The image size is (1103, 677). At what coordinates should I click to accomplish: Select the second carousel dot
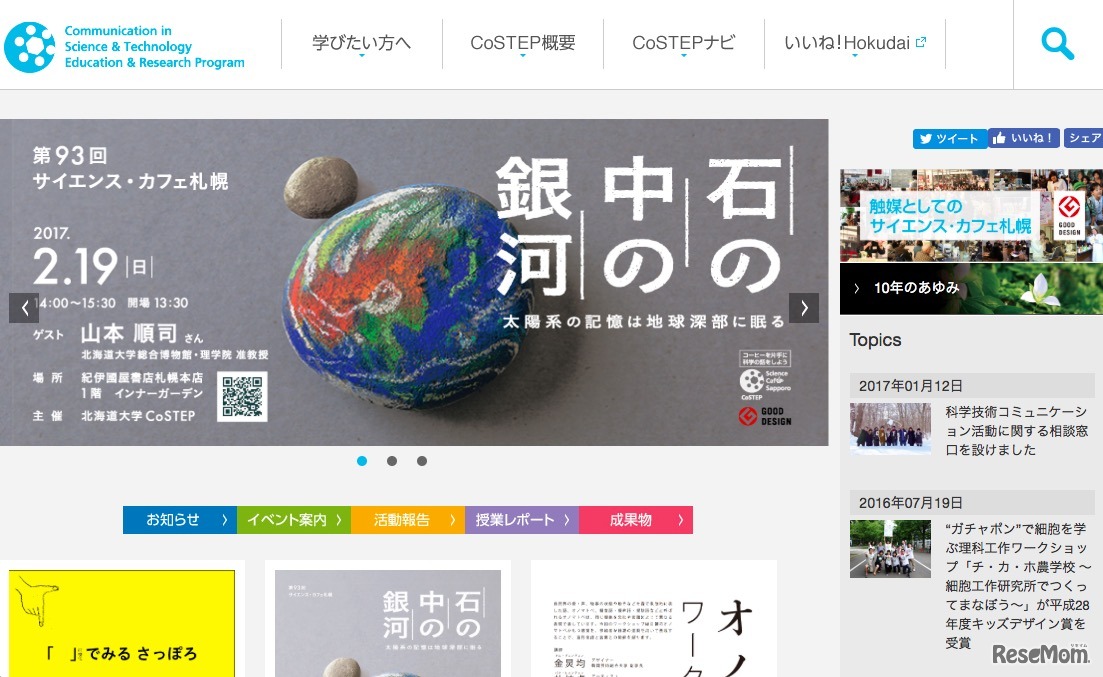point(392,461)
